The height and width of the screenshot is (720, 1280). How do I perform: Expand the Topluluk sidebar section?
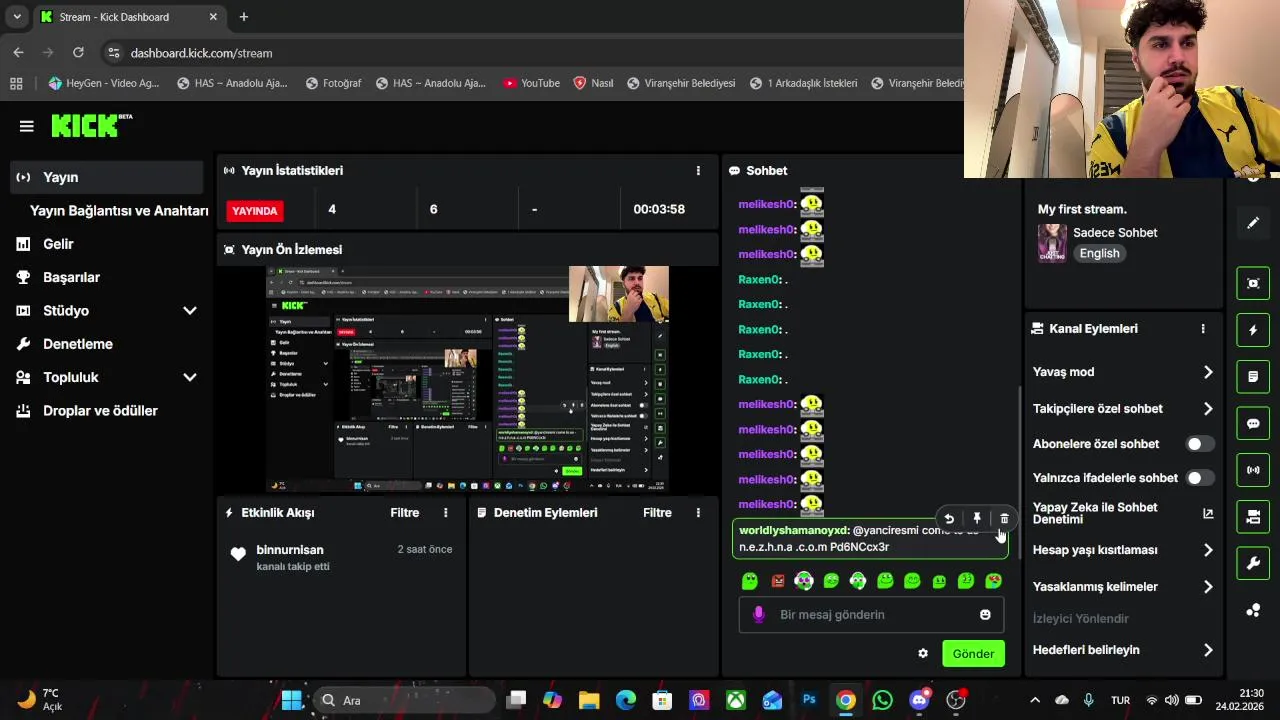[190, 378]
